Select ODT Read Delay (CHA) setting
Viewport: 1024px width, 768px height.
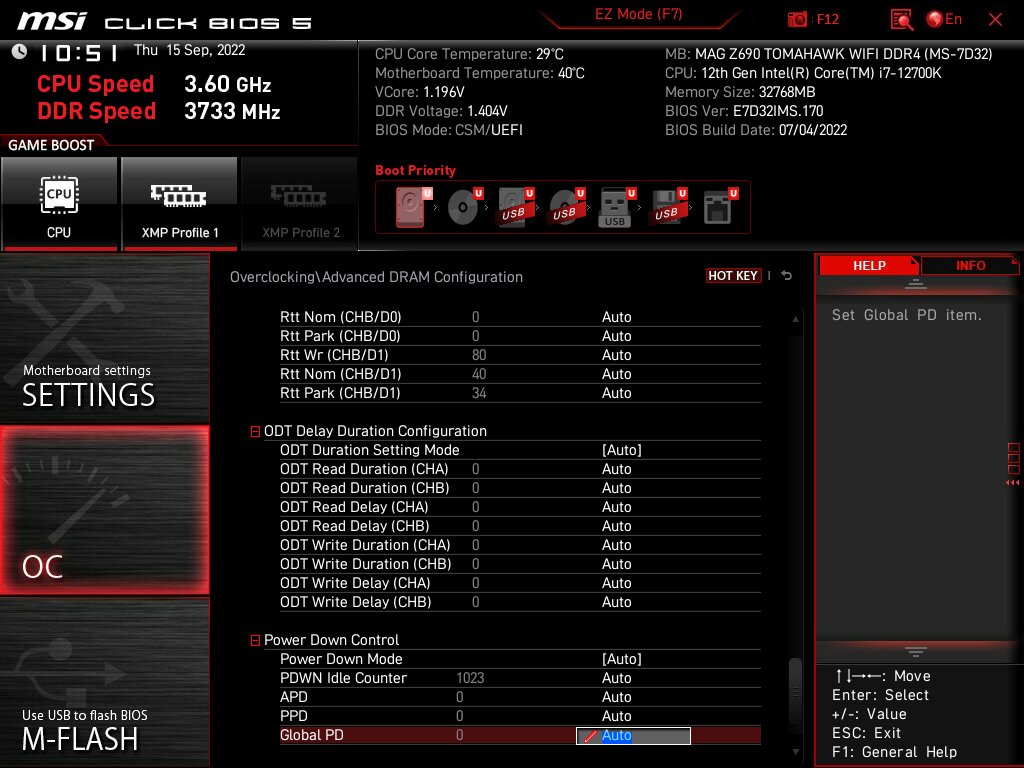point(520,507)
